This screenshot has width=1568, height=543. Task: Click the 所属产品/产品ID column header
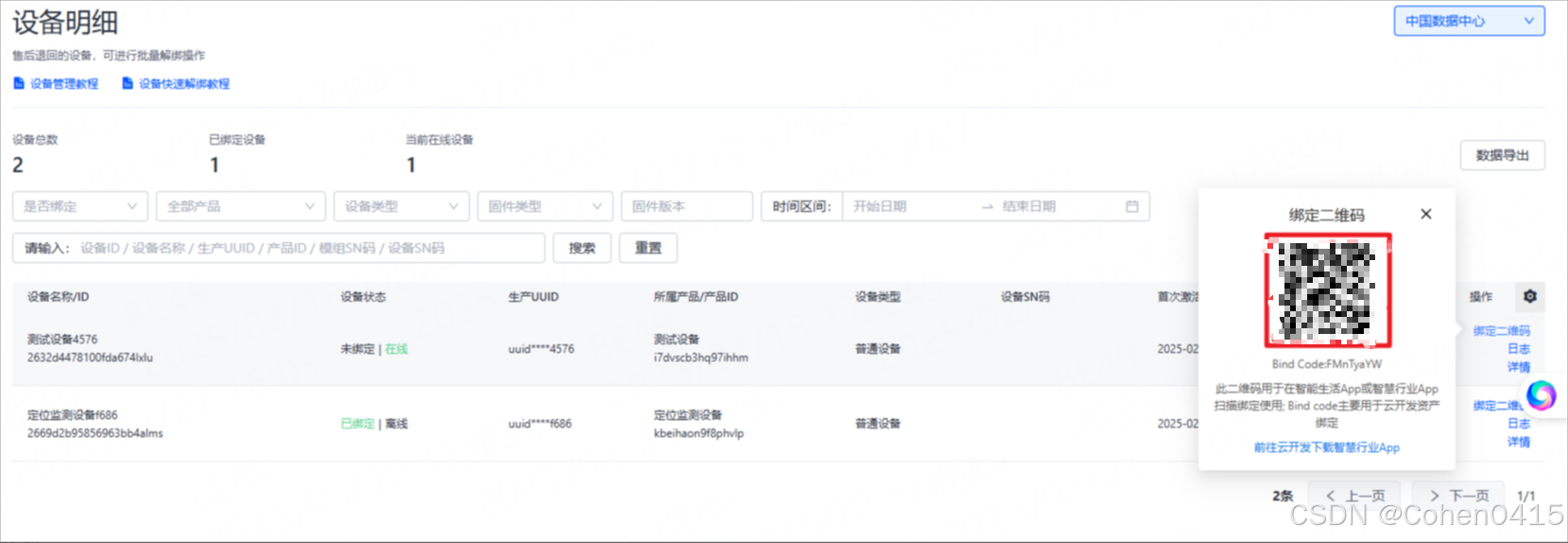(x=696, y=297)
